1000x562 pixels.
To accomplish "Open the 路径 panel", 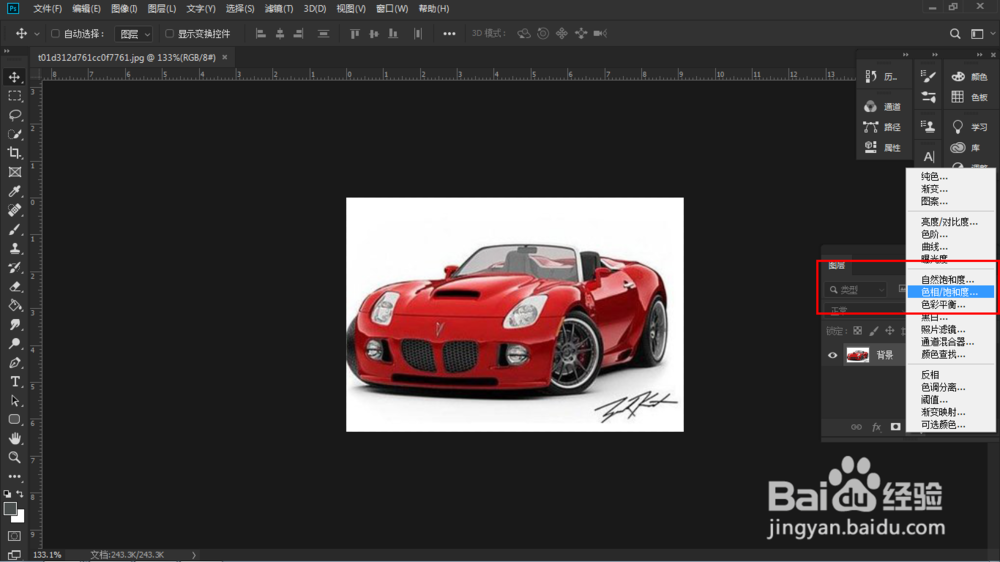I will tap(883, 127).
